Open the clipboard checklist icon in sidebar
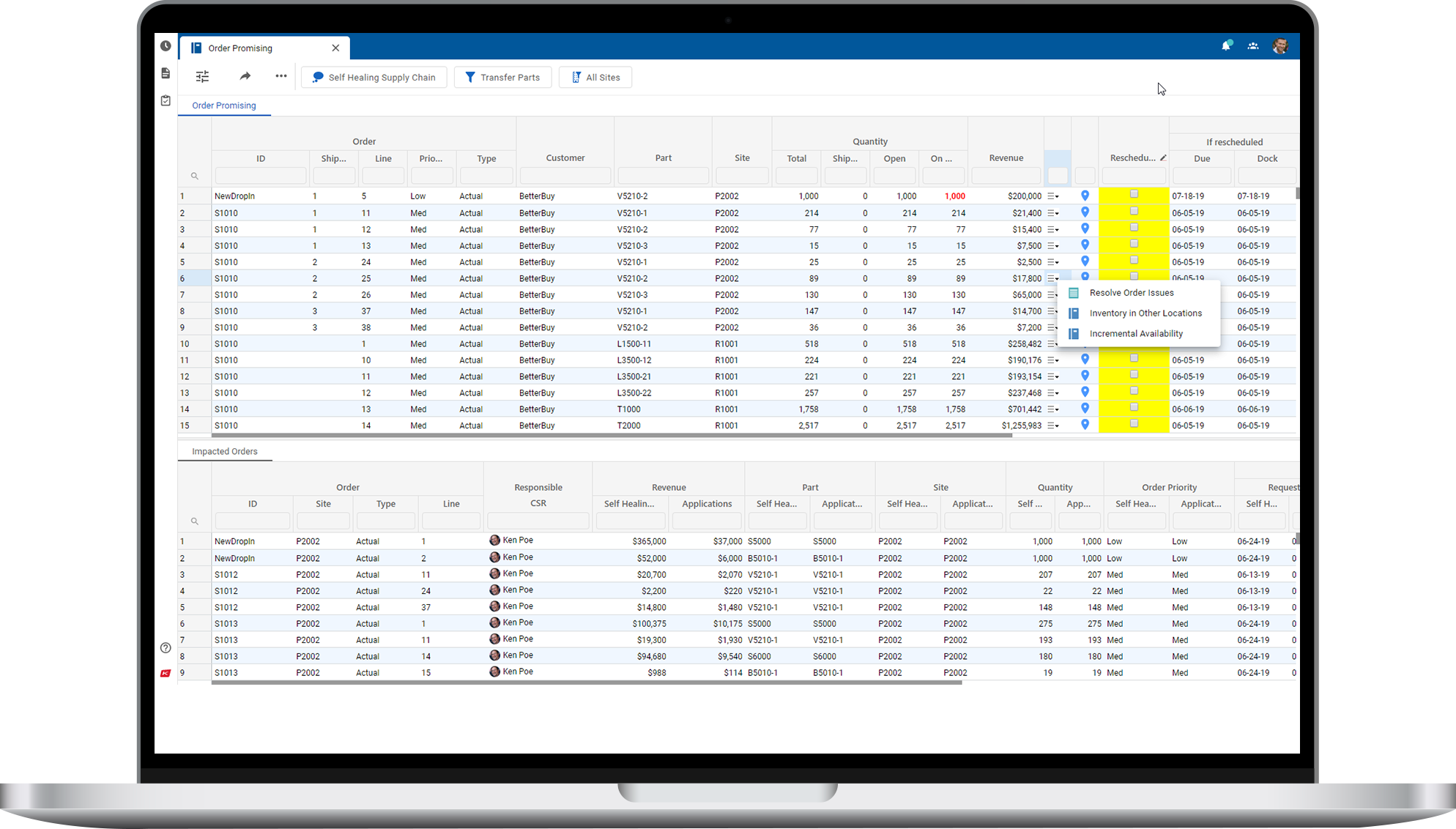 click(166, 100)
